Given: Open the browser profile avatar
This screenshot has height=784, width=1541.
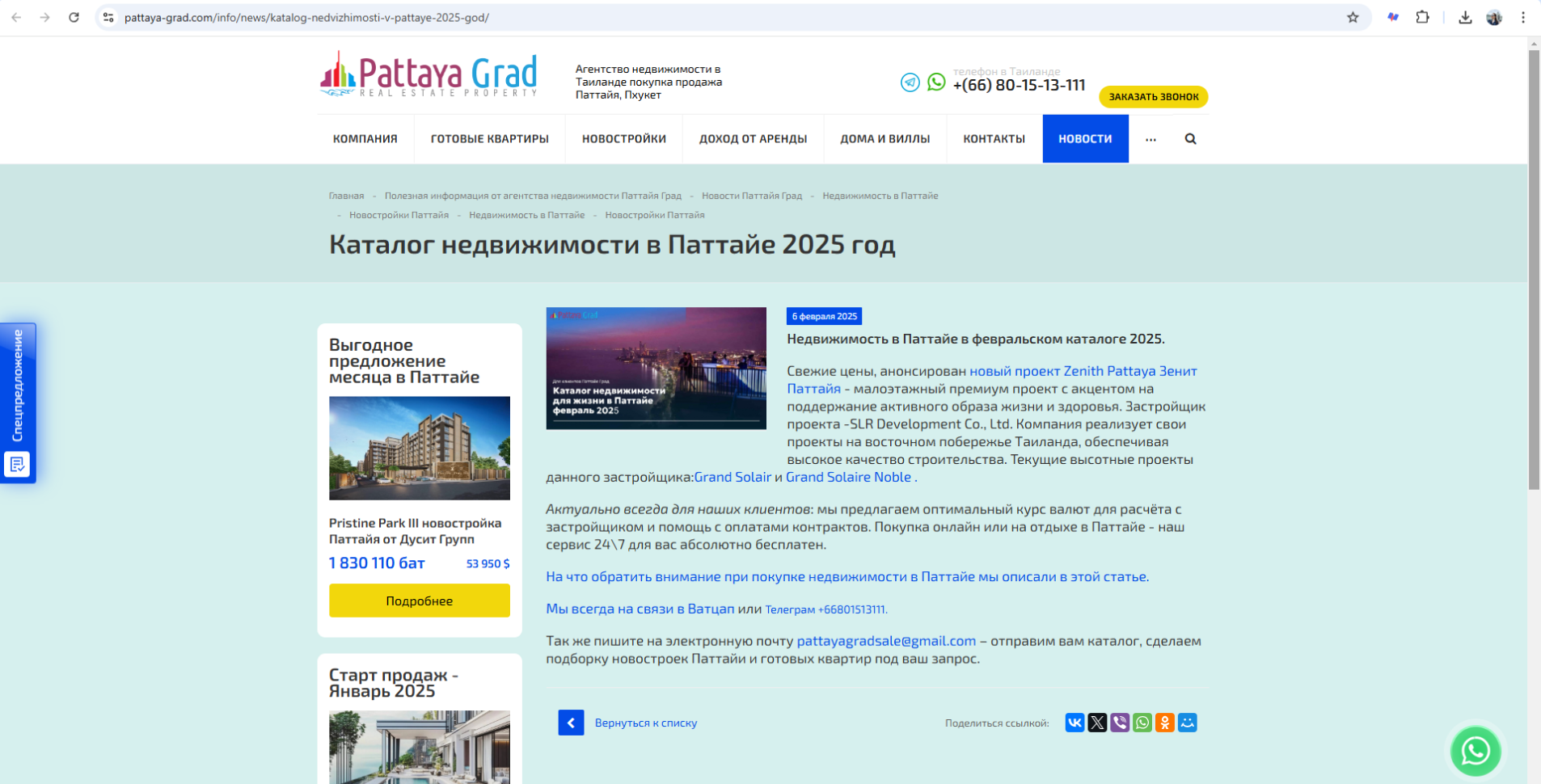Looking at the screenshot, I should click(1494, 17).
